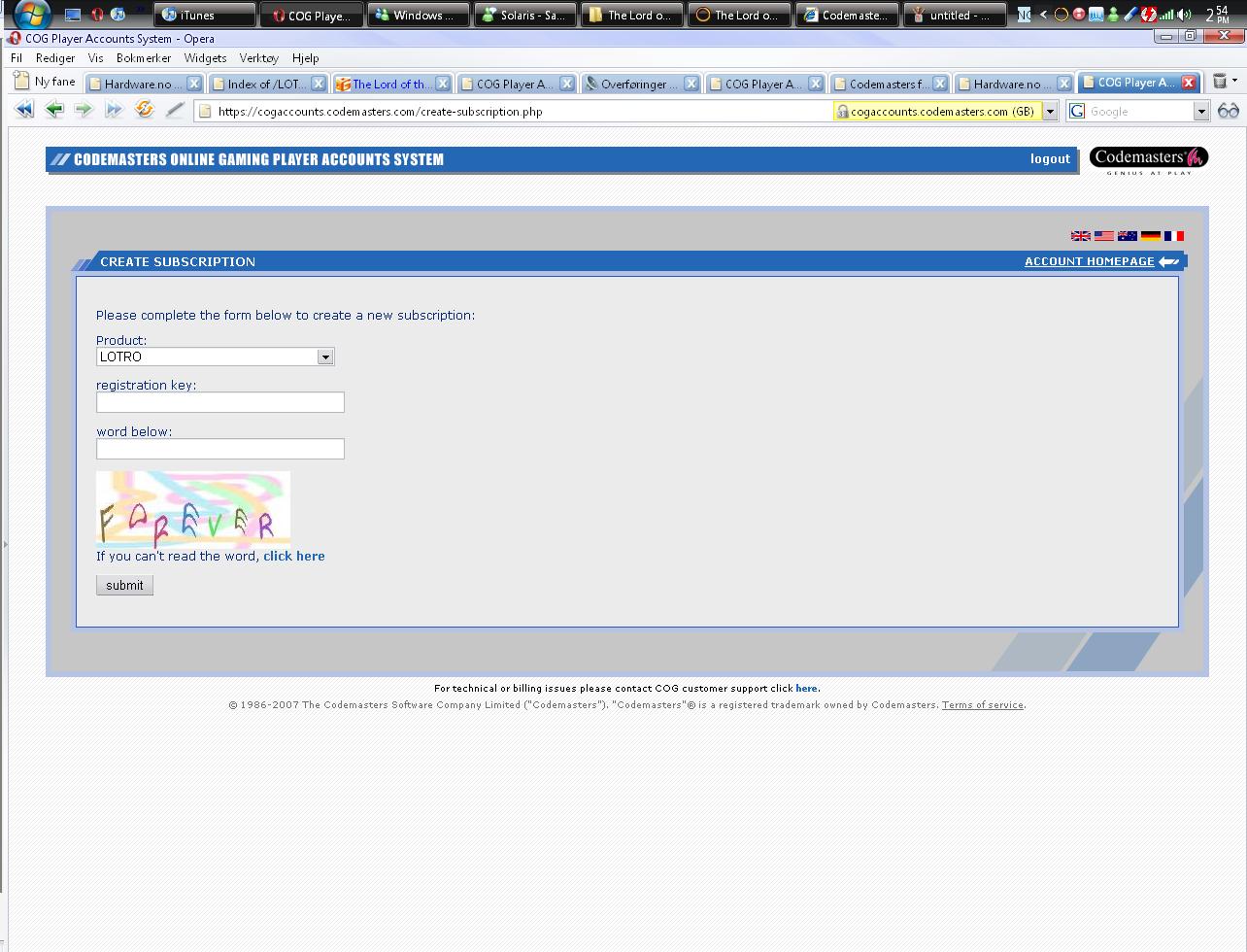The height and width of the screenshot is (952, 1247).
Task: Launch Opera from the quick launch bar
Action: tap(96, 15)
